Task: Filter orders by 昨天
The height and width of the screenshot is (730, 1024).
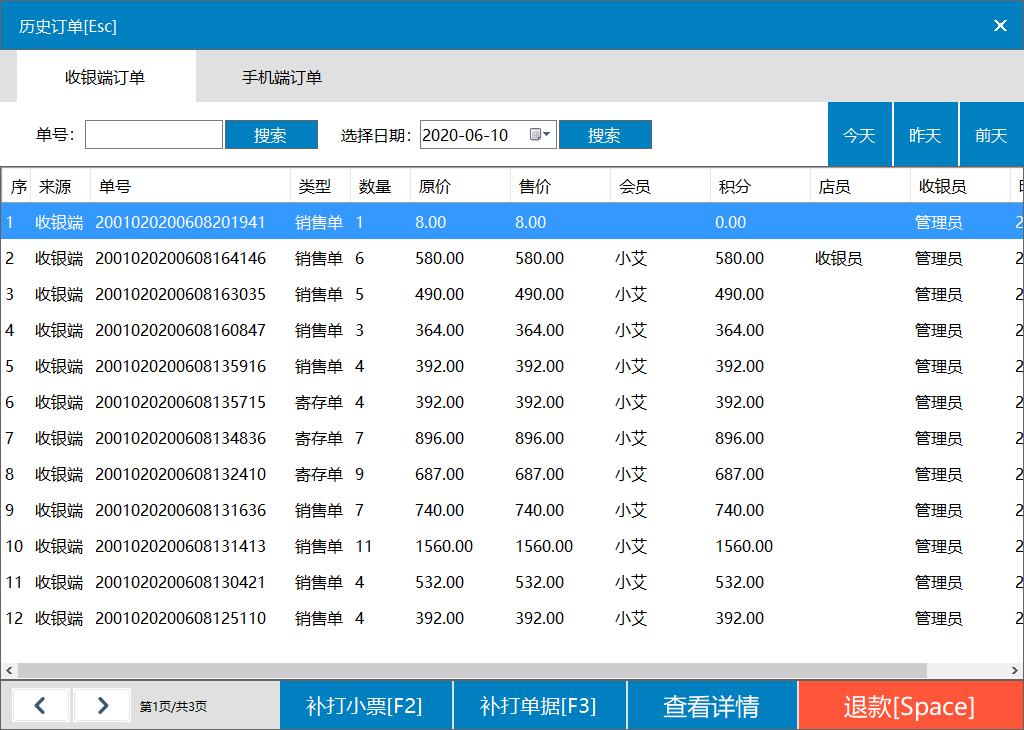Action: click(x=925, y=135)
